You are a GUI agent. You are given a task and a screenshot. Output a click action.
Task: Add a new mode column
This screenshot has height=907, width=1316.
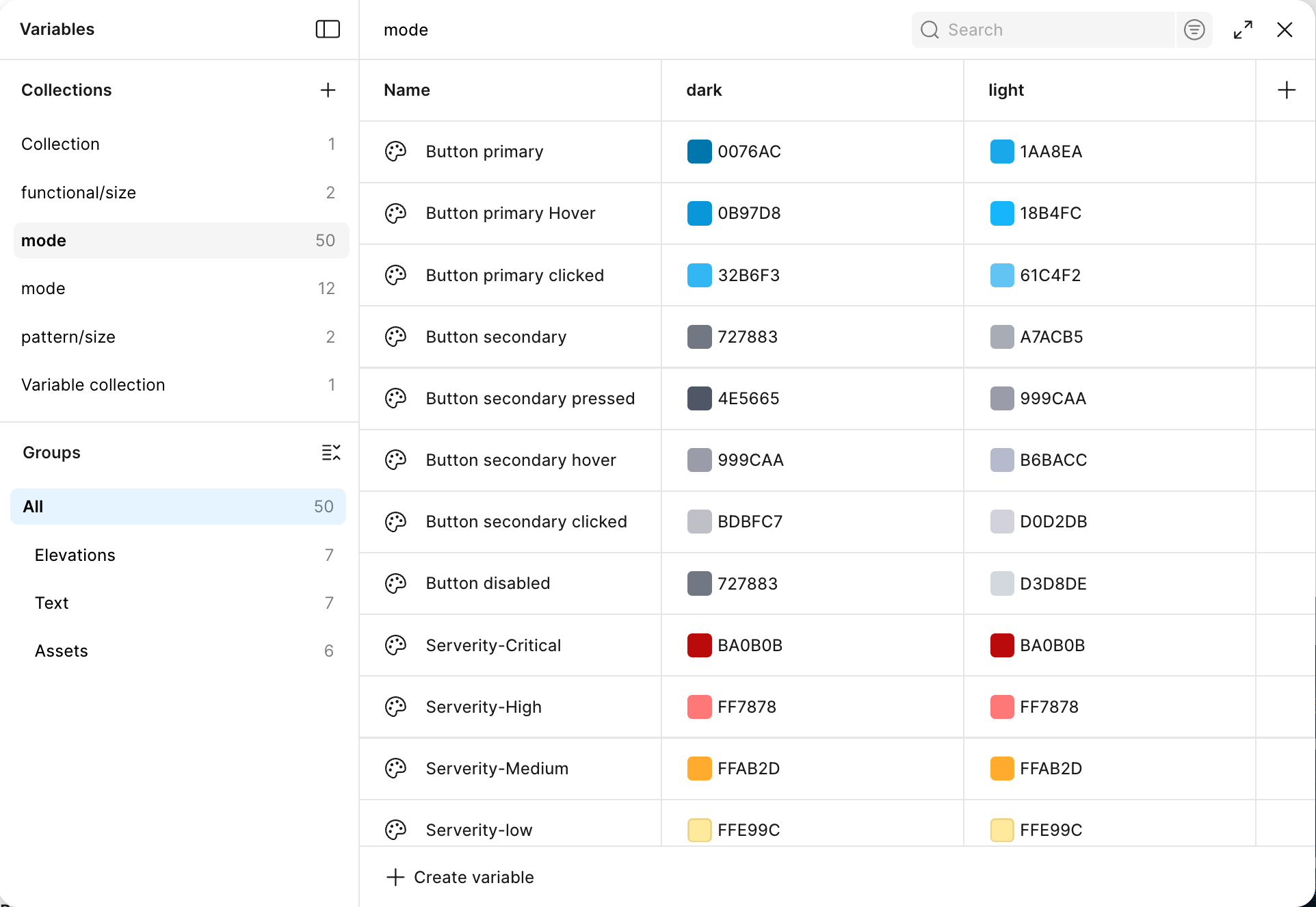(1286, 90)
